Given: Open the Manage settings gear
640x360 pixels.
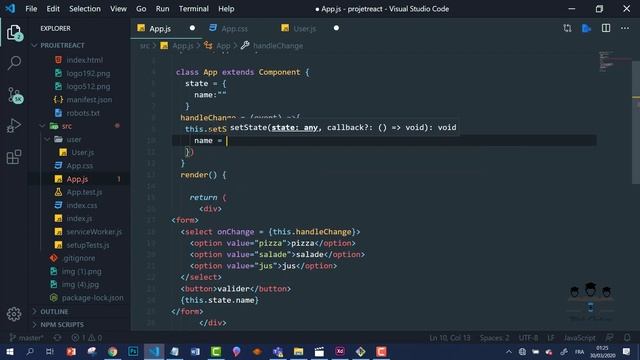Looking at the screenshot, I should [x=14, y=314].
